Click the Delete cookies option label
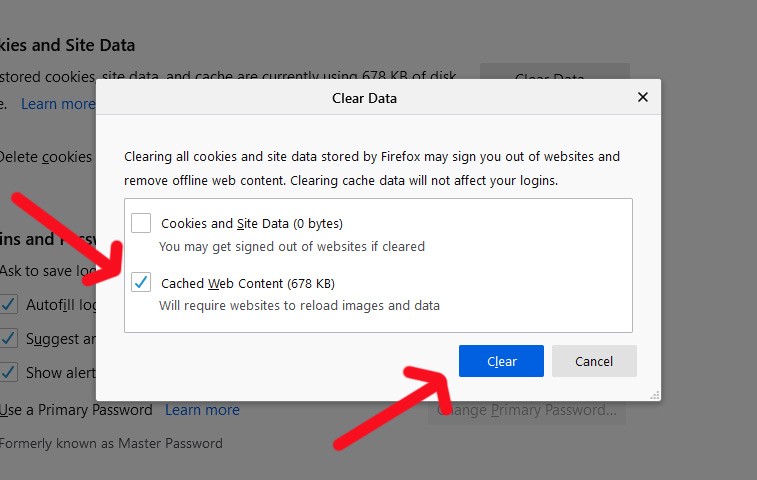The width and height of the screenshot is (757, 480). coord(46,157)
